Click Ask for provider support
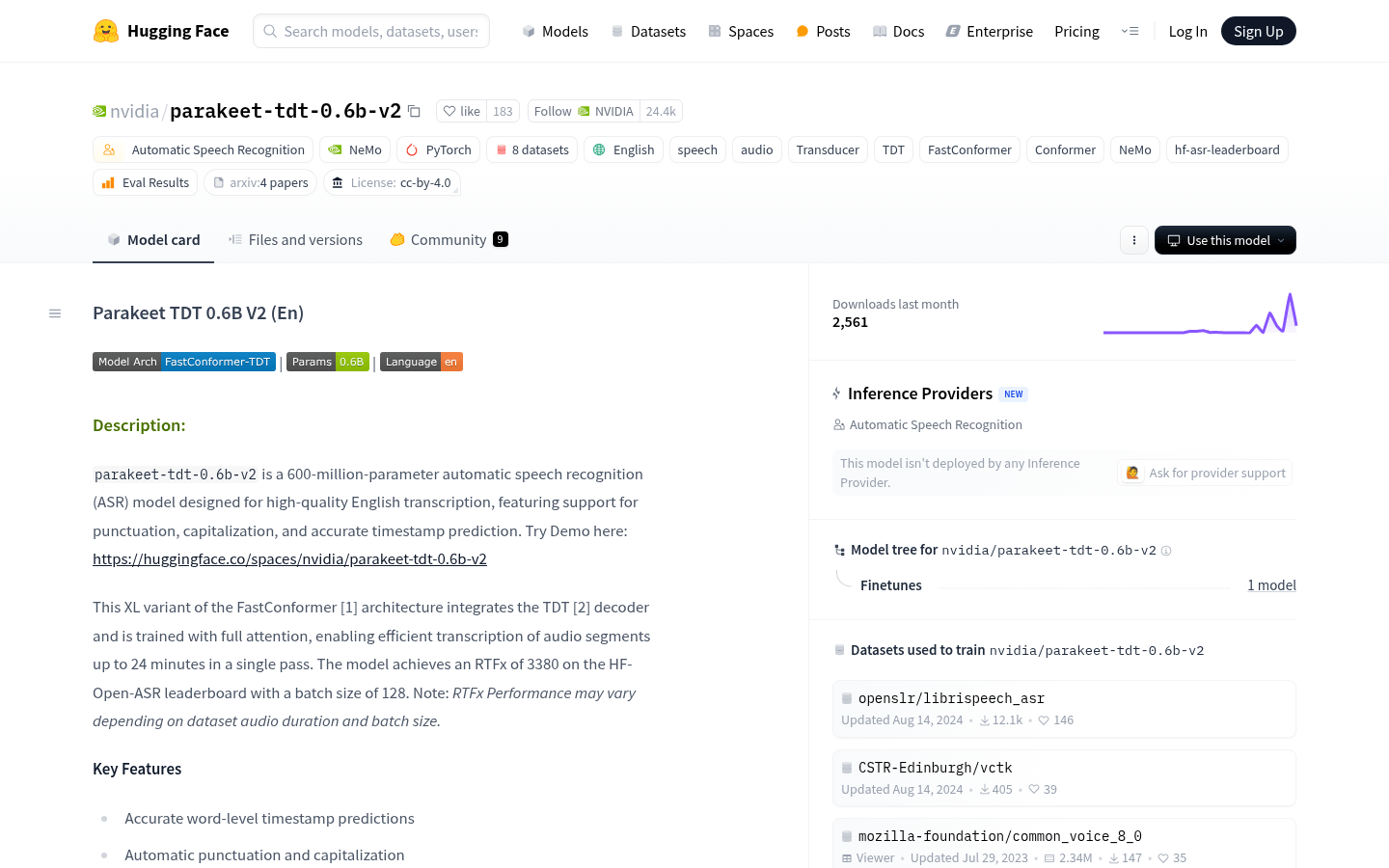Image resolution: width=1389 pixels, height=868 pixels. pos(1205,473)
